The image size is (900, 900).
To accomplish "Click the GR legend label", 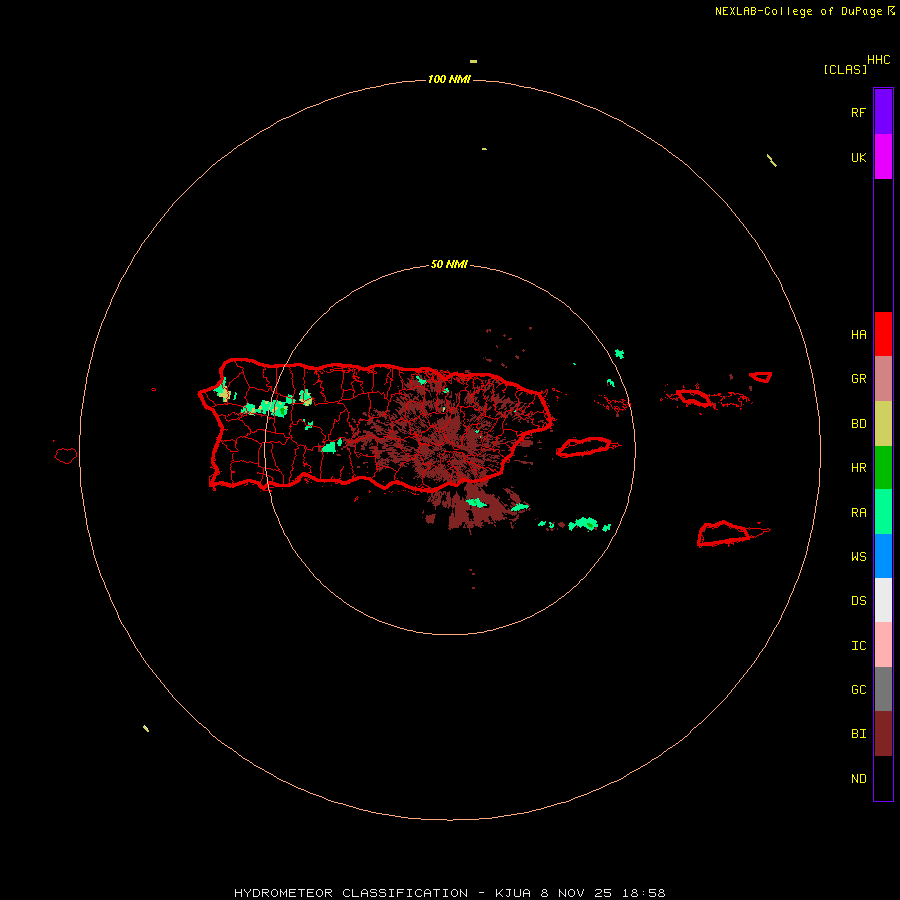I will click(x=858, y=379).
